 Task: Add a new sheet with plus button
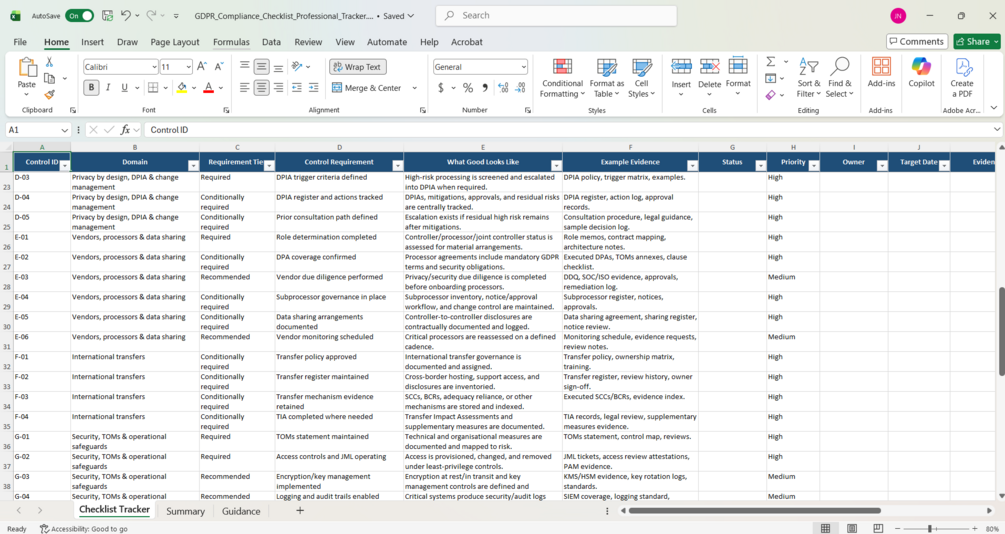coord(300,510)
